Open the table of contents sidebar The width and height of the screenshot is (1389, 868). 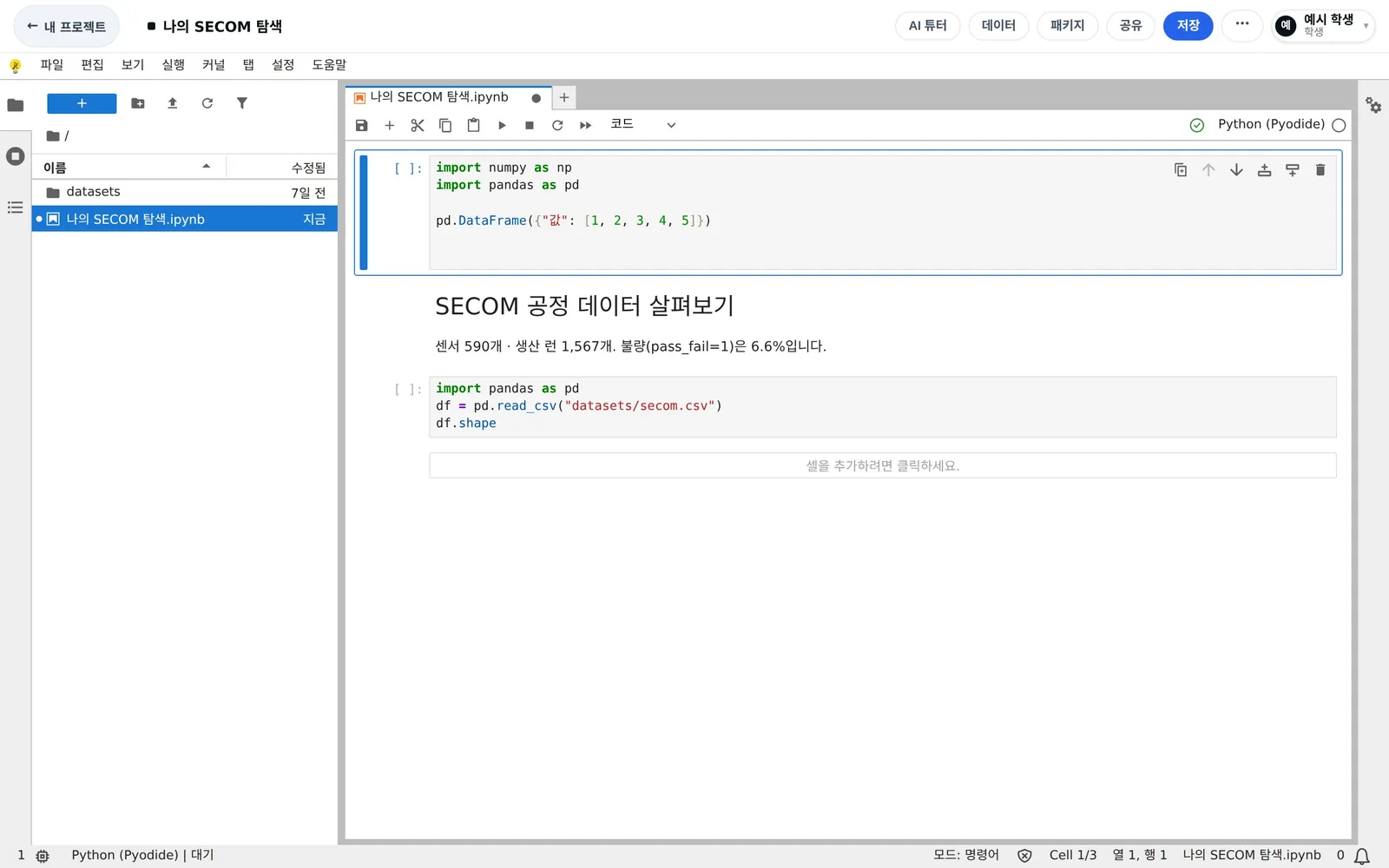[x=16, y=207]
